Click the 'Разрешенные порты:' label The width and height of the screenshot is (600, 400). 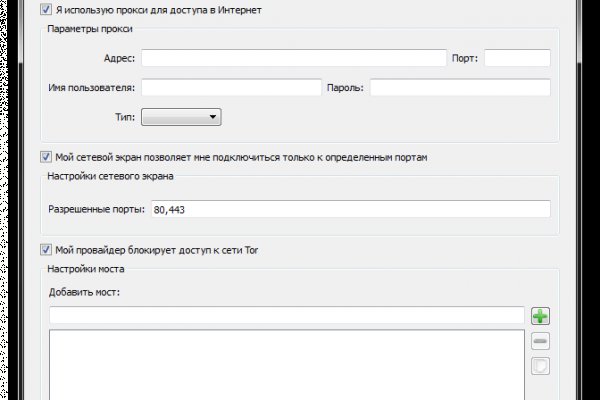pyautogui.click(x=96, y=210)
